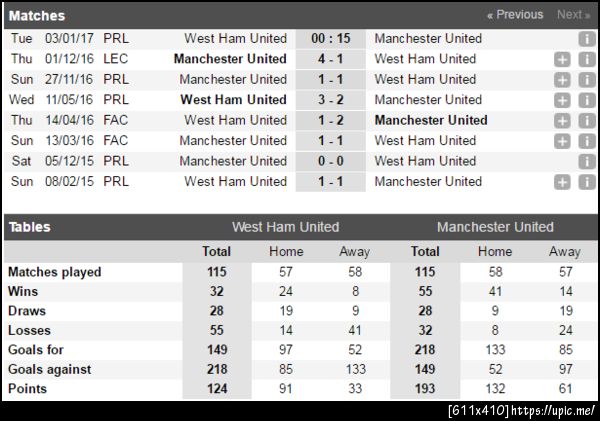This screenshot has height=421, width=600.
Task: Open the 3 - 2 match score
Action: tap(330, 100)
